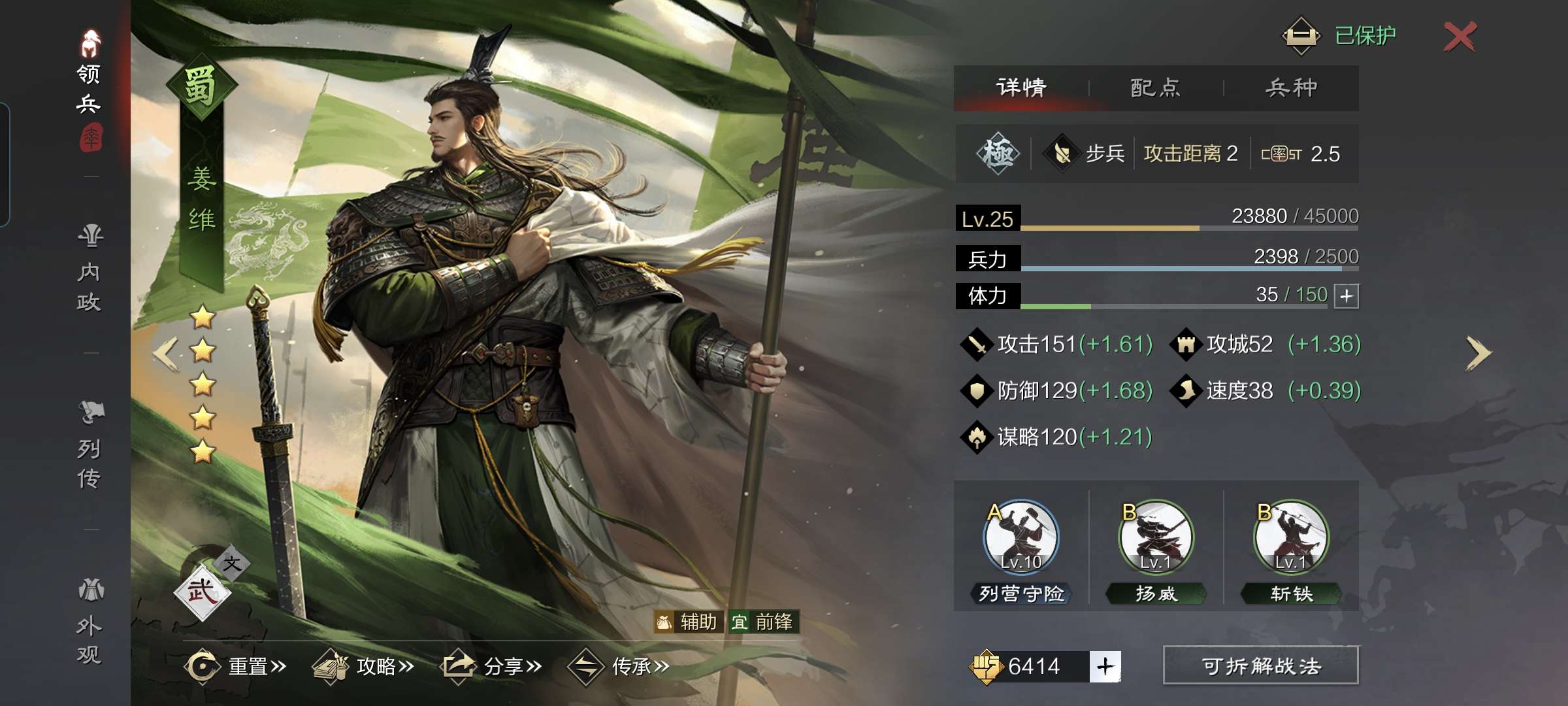Screen dimensions: 1568x706
Task: Select the 列营守险 skill icon
Action: click(x=1021, y=537)
